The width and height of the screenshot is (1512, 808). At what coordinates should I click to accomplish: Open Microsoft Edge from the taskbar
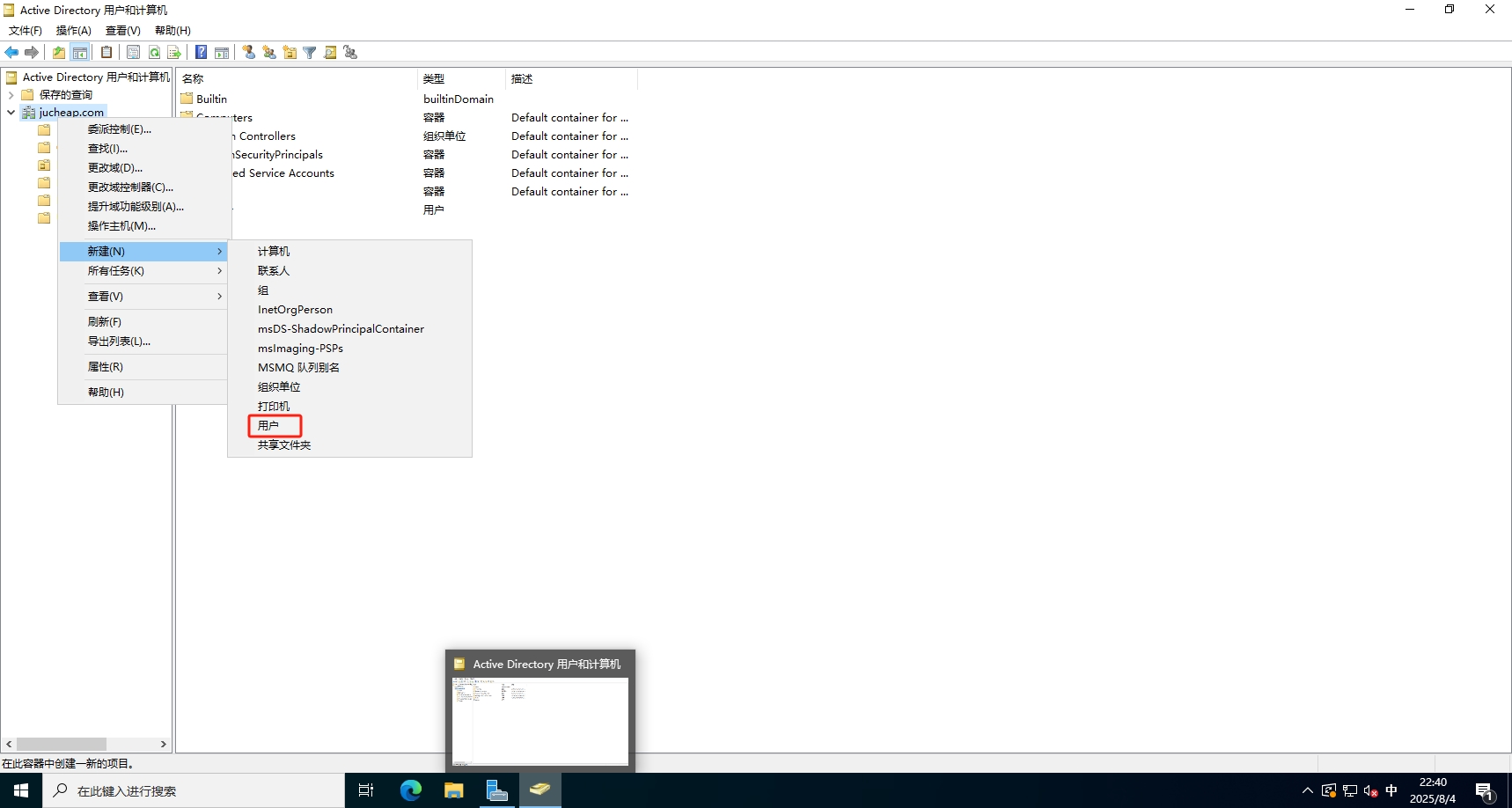click(411, 790)
